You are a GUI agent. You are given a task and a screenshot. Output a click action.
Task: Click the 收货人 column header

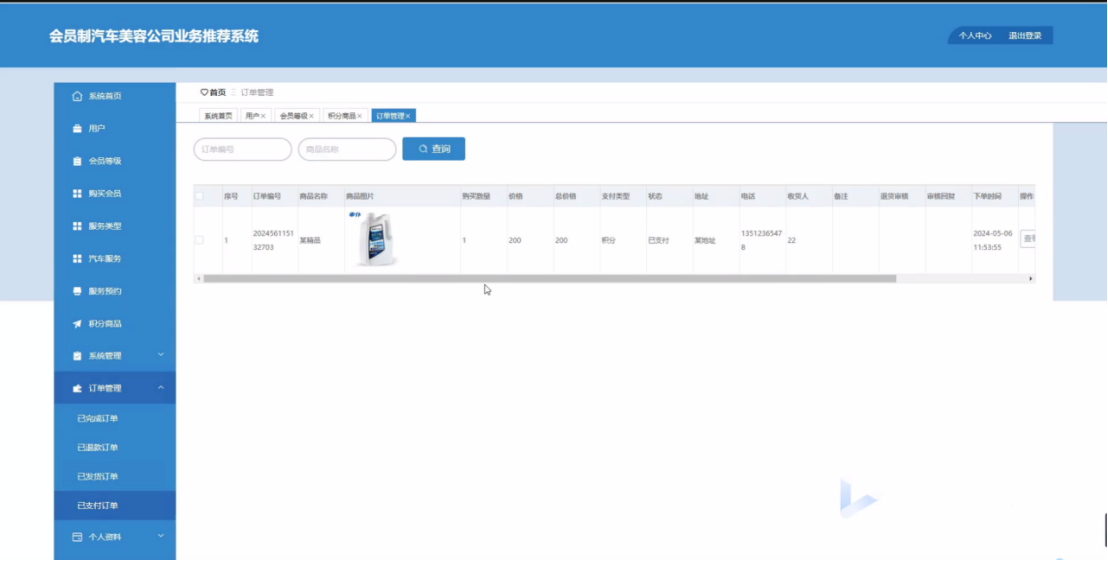[x=798, y=196]
